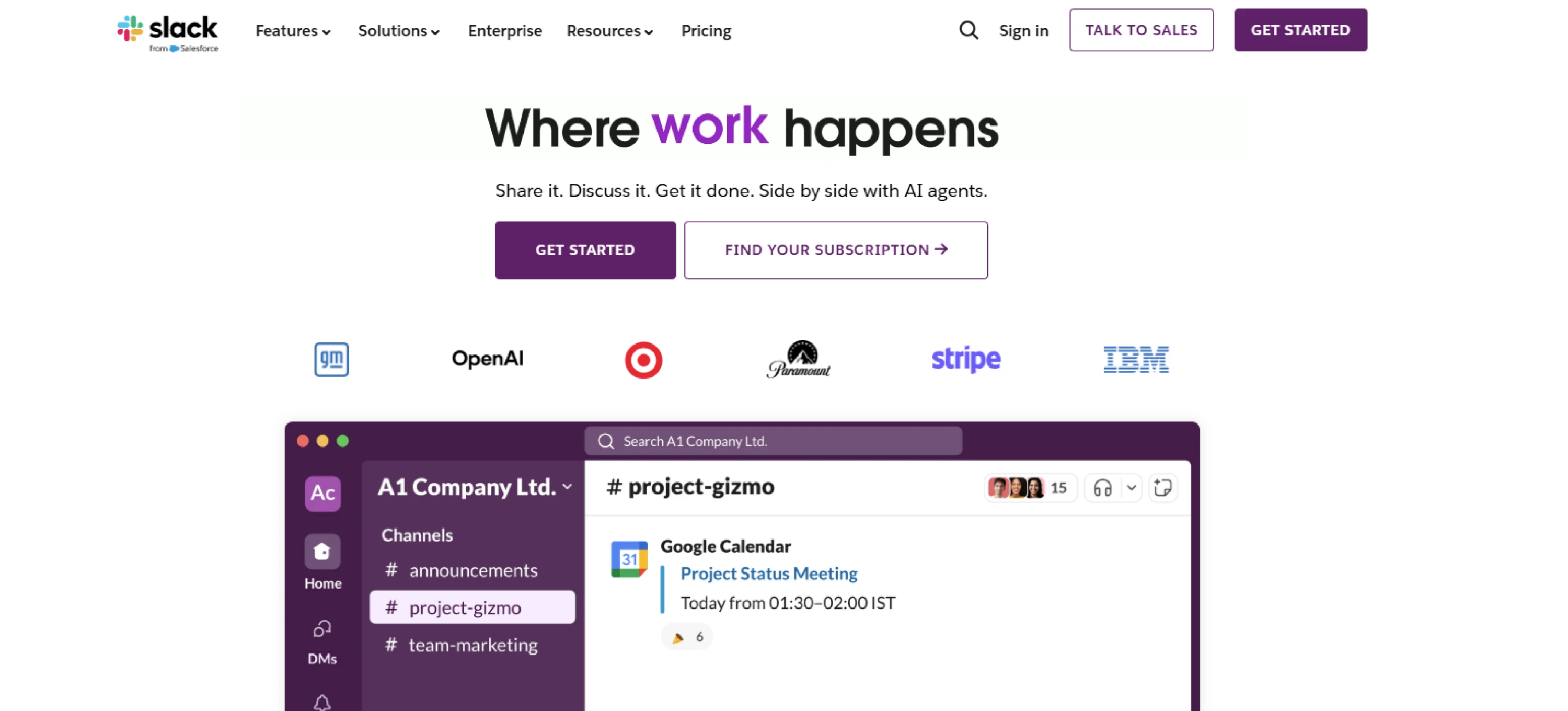This screenshot has height=711, width=1568.
Task: Open the Pricing menu item
Action: click(x=706, y=30)
